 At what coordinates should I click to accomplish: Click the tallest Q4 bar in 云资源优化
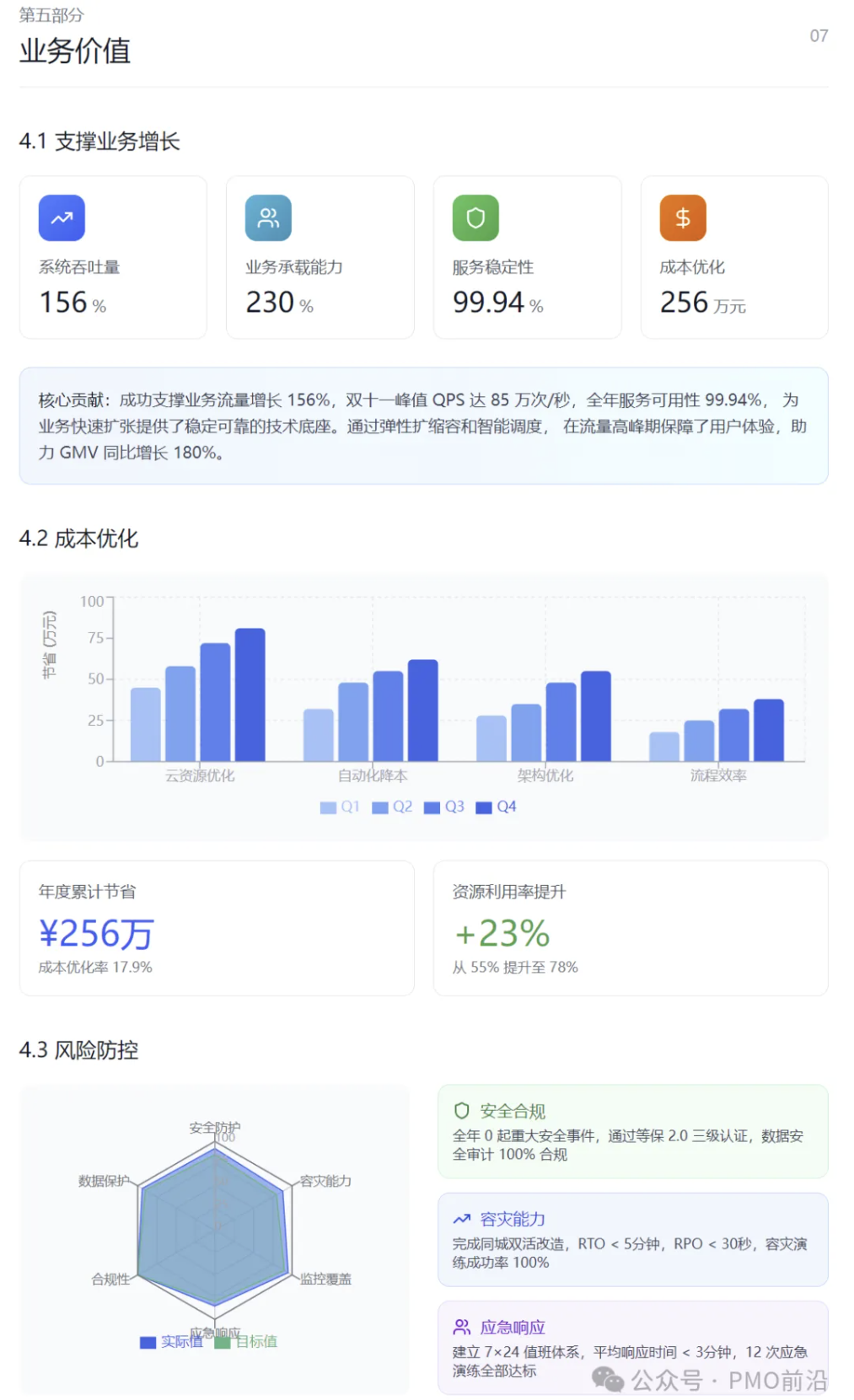[250, 695]
